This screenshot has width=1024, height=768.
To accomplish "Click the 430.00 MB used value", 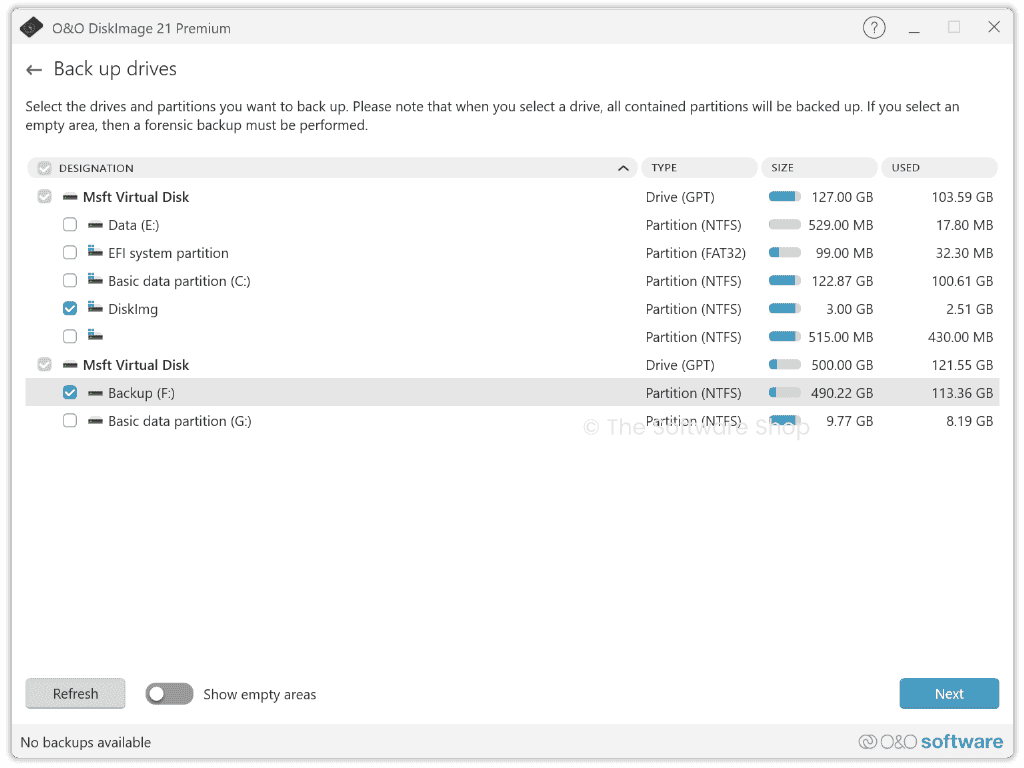I will click(960, 337).
